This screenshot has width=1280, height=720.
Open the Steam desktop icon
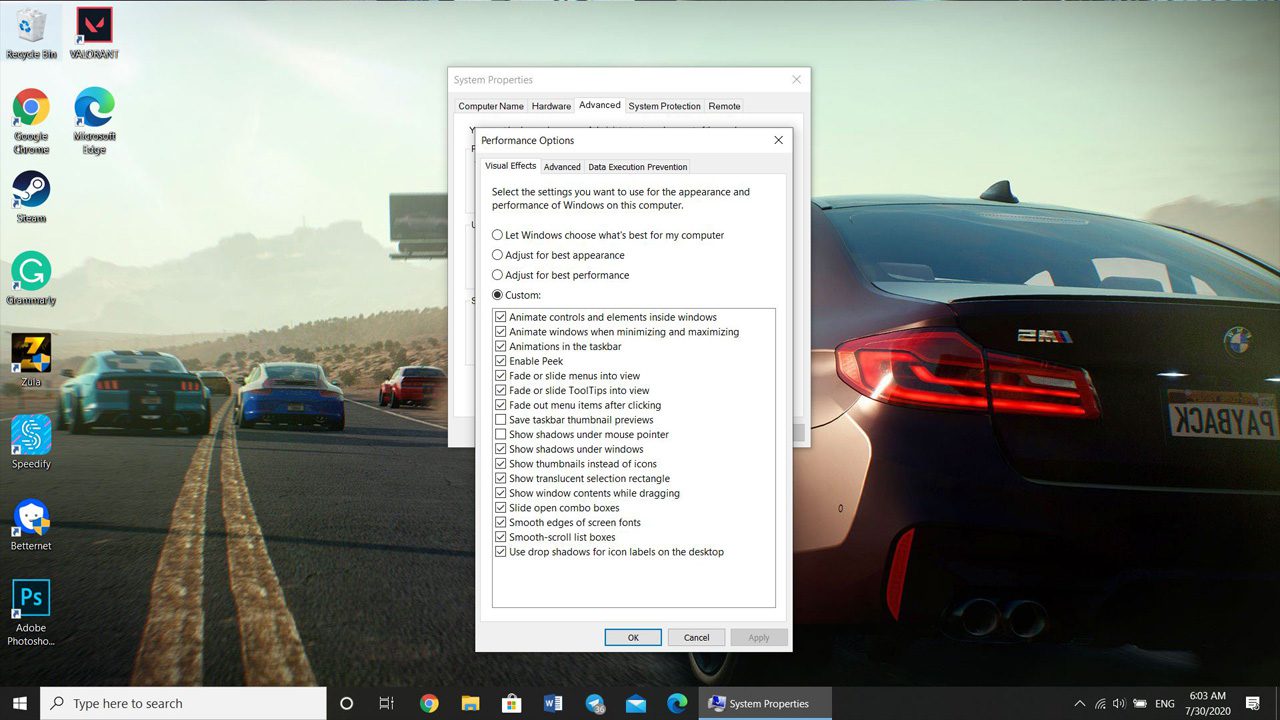tap(31, 190)
